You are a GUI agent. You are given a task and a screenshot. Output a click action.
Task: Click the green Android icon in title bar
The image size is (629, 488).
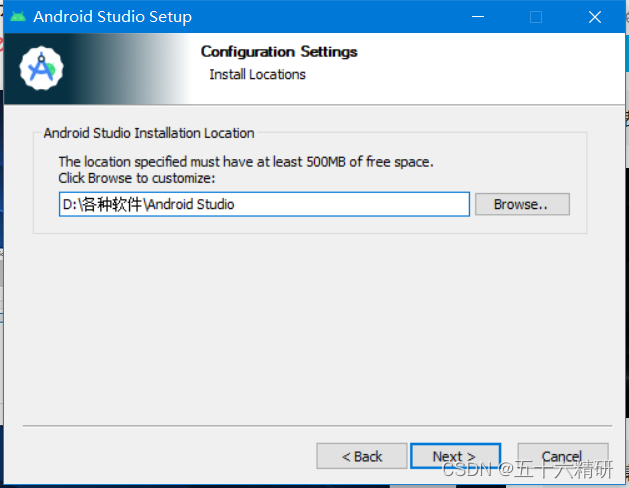click(x=18, y=17)
